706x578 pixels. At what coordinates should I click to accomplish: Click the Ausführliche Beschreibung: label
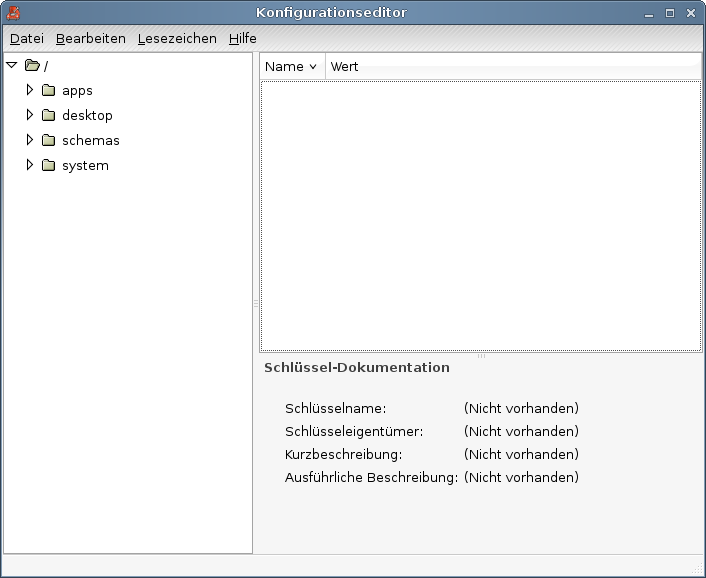[x=371, y=478]
